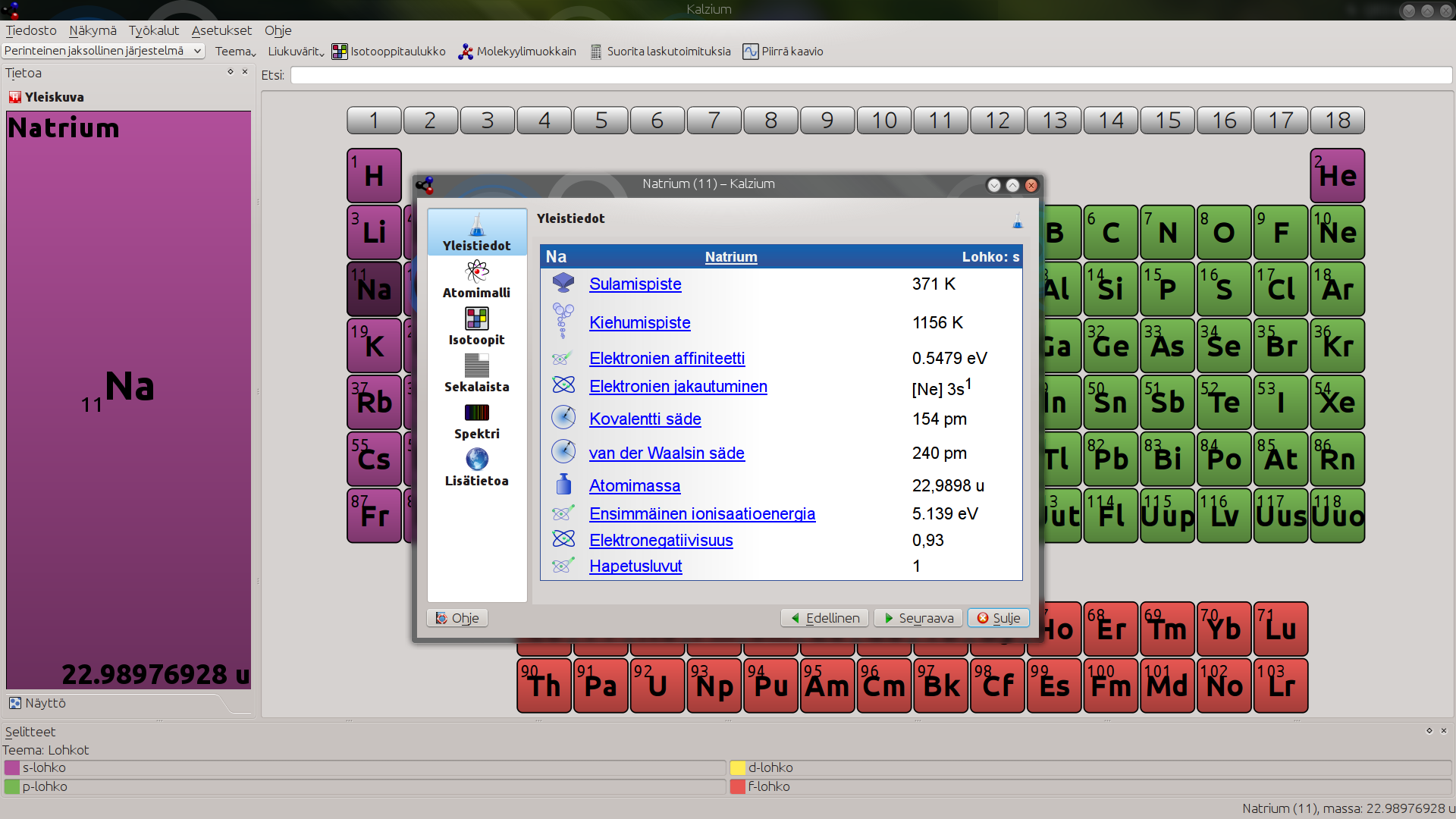Click the Yleiskuva overview tab icon
The width and height of the screenshot is (1456, 819).
[x=14, y=97]
